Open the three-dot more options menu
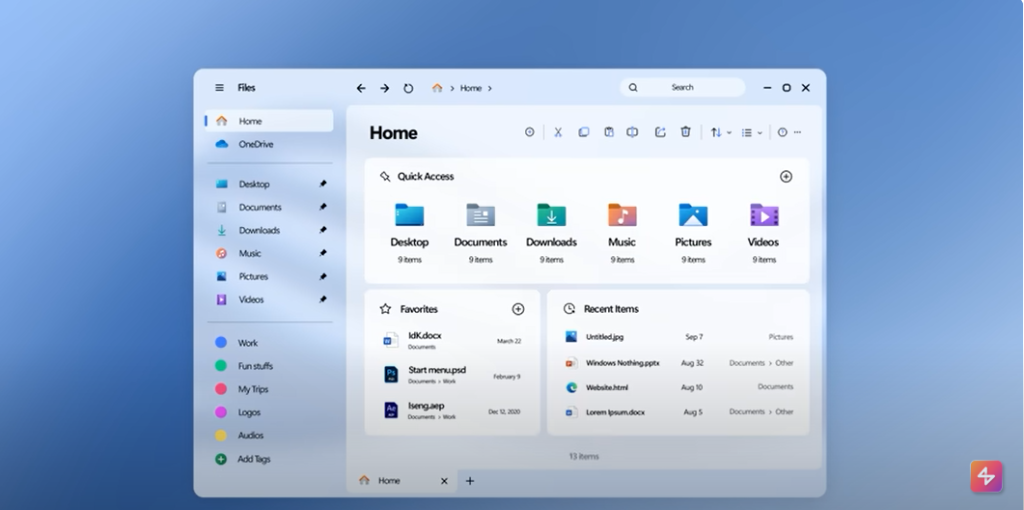1024x510 pixels. pos(797,132)
